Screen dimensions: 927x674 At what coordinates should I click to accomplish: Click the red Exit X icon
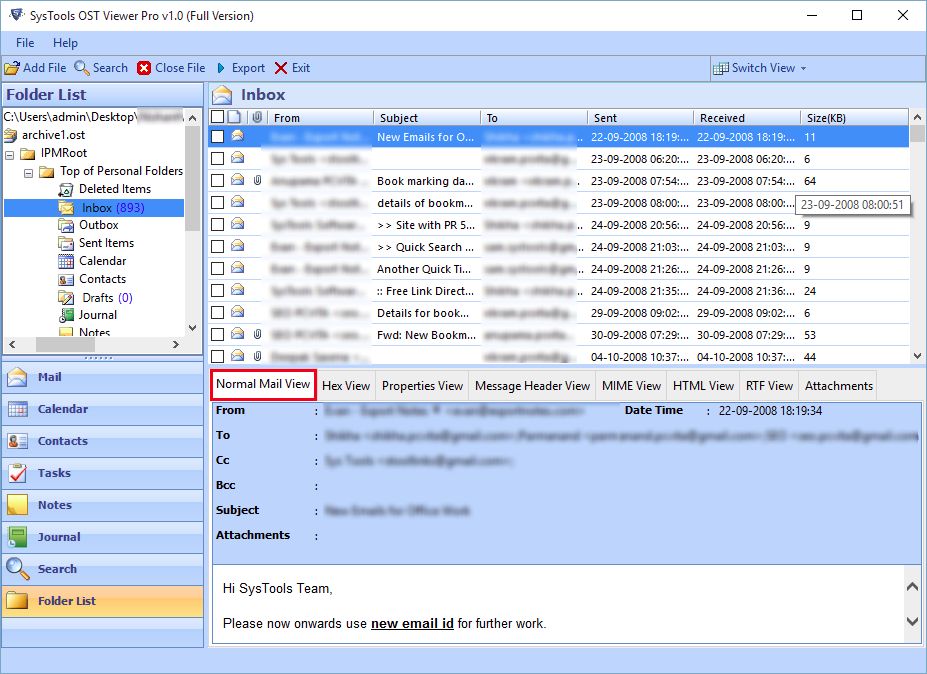pyautogui.click(x=281, y=68)
